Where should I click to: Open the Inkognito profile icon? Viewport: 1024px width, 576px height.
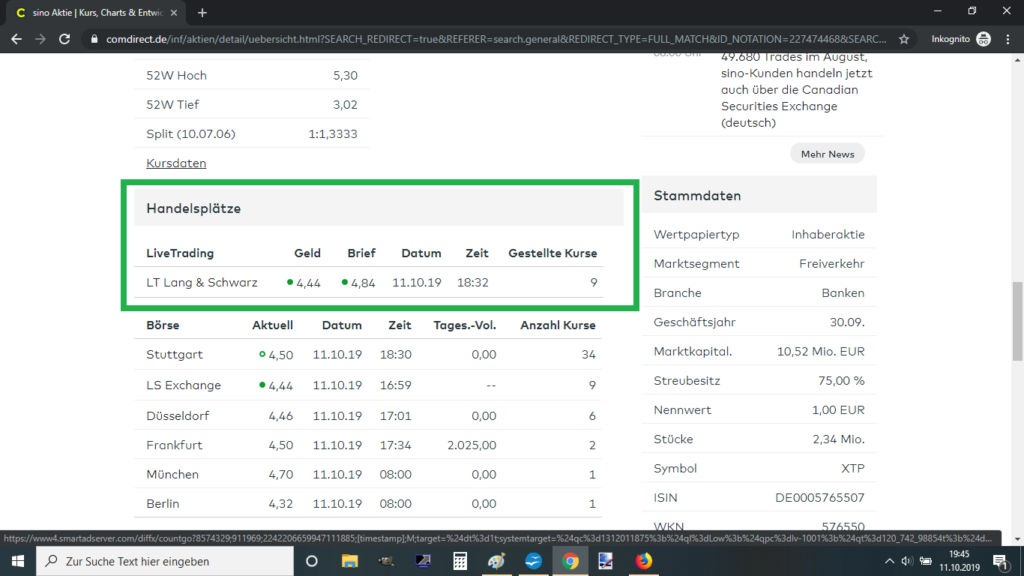pyautogui.click(x=984, y=39)
